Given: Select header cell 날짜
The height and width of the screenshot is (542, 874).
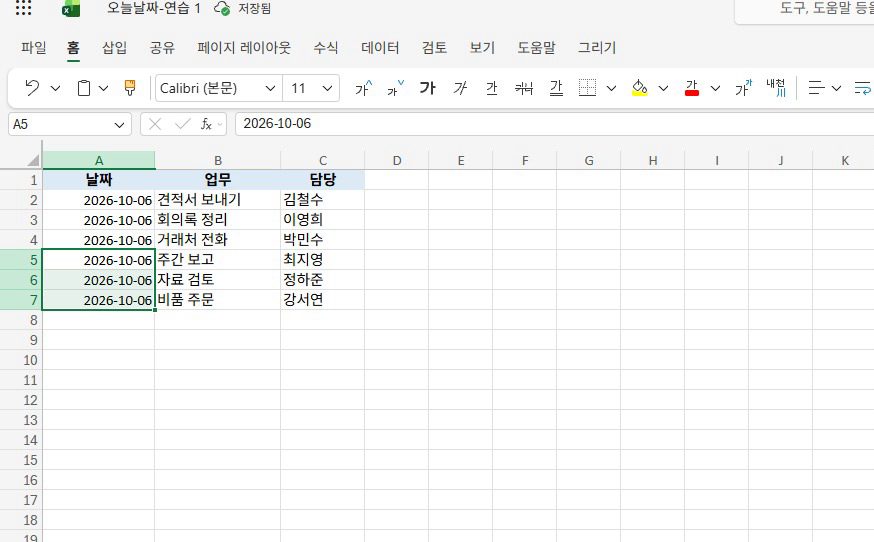Looking at the screenshot, I should point(99,180).
